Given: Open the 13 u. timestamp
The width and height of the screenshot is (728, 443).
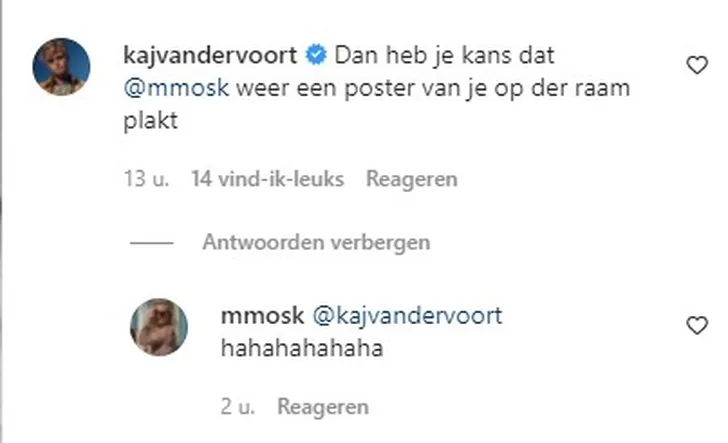Looking at the screenshot, I should click(146, 179).
